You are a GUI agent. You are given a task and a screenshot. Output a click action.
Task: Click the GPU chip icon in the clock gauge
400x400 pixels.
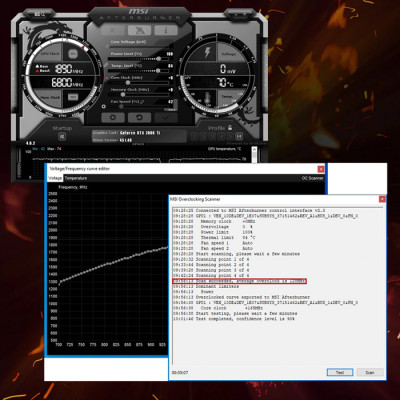pyautogui.click(x=73, y=54)
